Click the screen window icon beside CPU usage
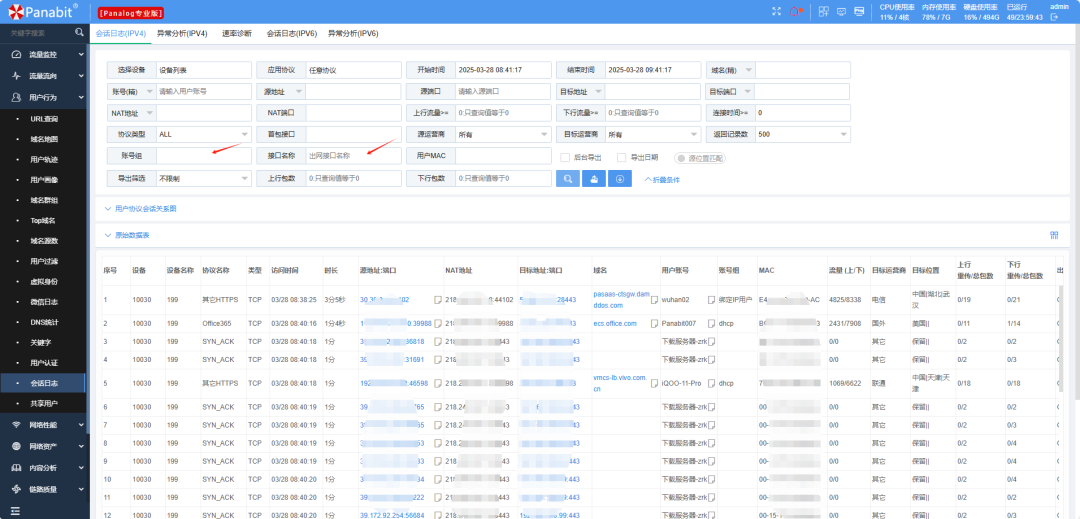The height and width of the screenshot is (519, 1080). pyautogui.click(x=859, y=11)
